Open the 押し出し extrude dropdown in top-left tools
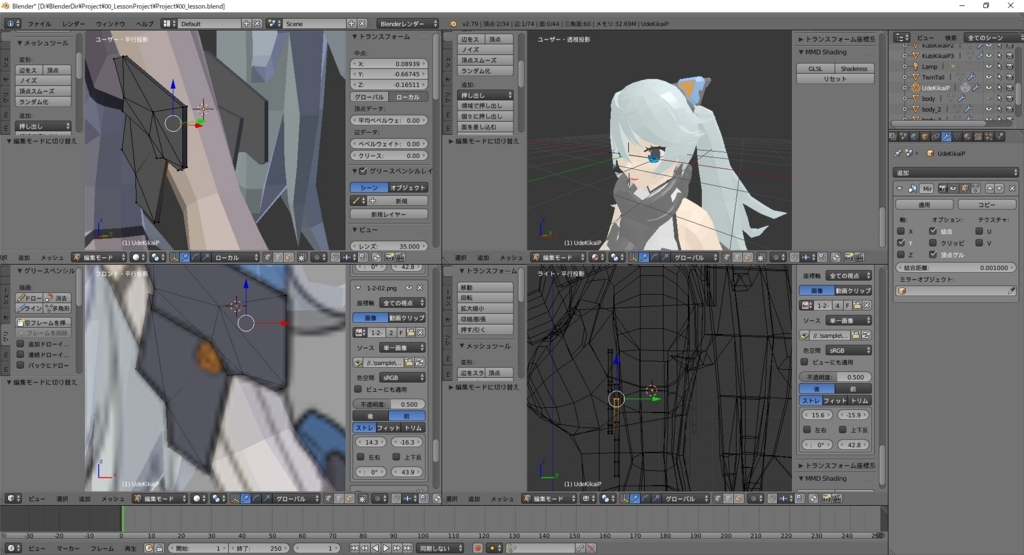This screenshot has width=1024, height=555. 44,126
